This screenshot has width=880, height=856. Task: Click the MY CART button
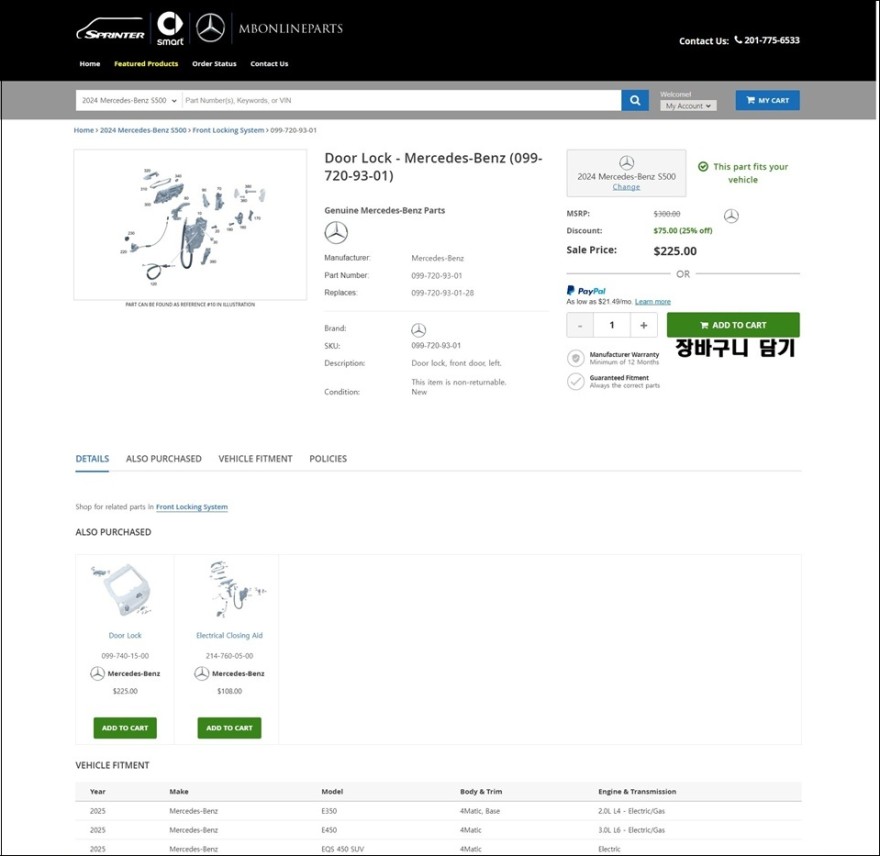[x=767, y=100]
